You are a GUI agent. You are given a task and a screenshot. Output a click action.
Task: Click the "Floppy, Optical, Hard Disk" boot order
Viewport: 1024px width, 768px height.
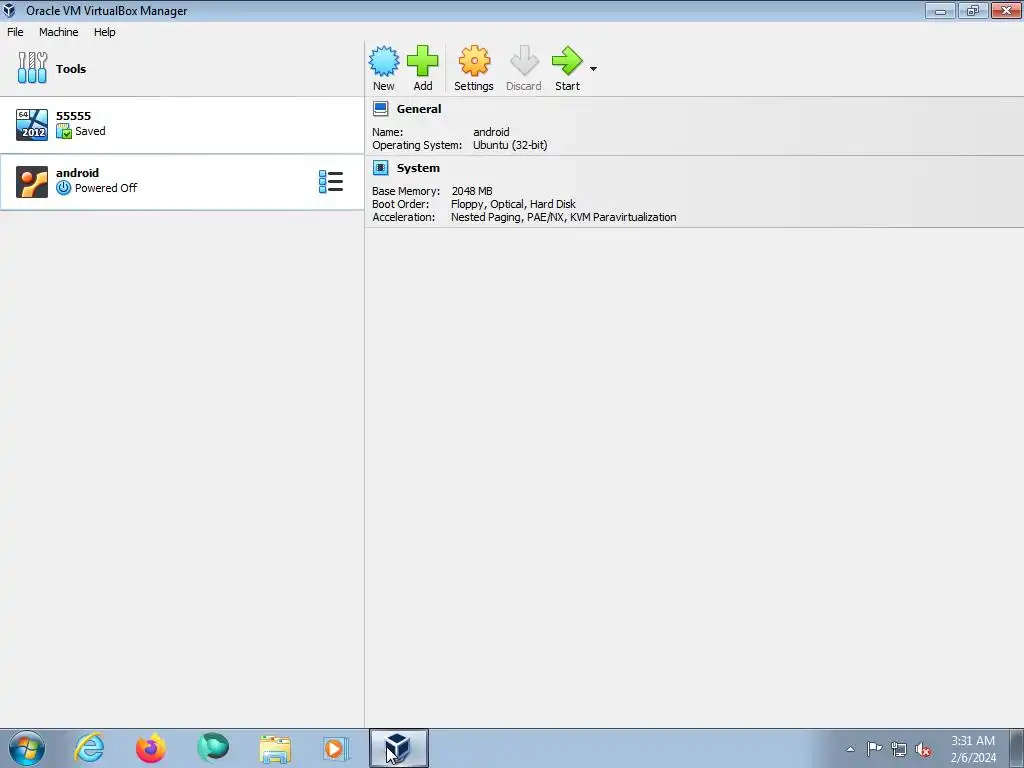point(513,204)
